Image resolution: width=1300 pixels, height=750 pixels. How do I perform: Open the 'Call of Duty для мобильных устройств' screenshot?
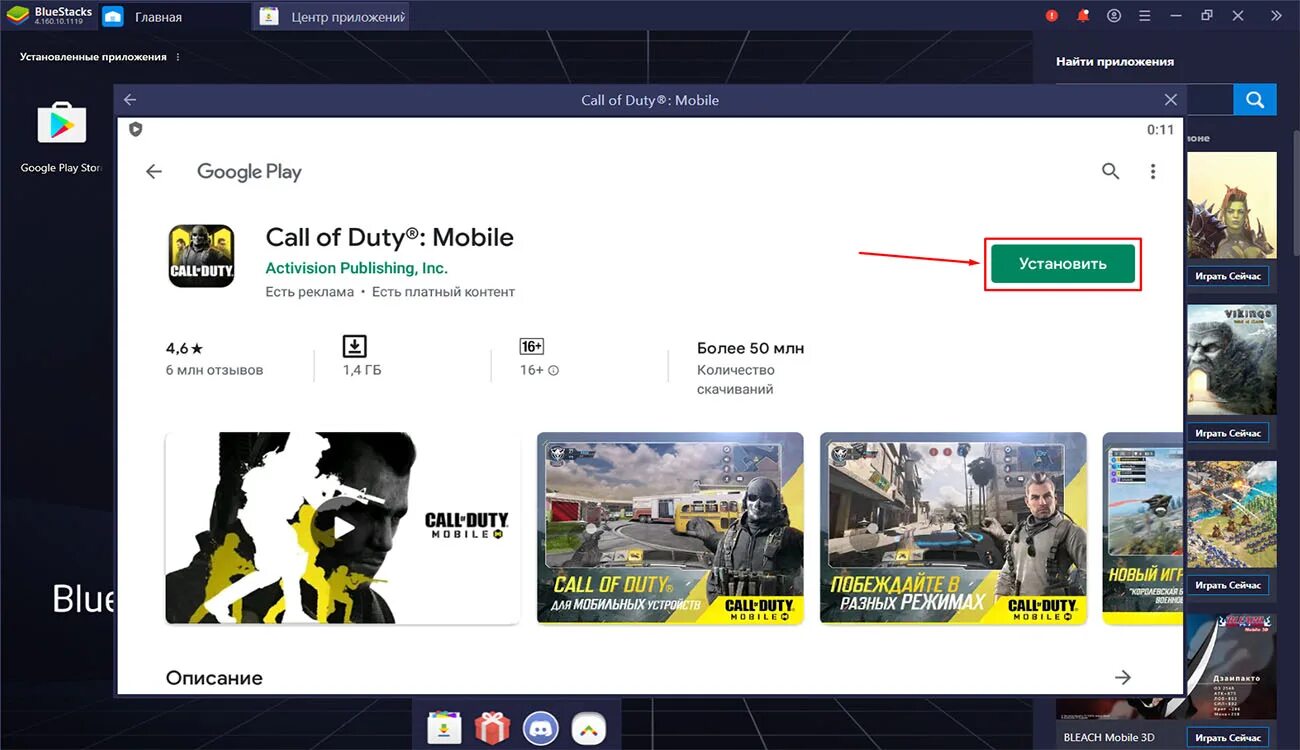pyautogui.click(x=670, y=528)
